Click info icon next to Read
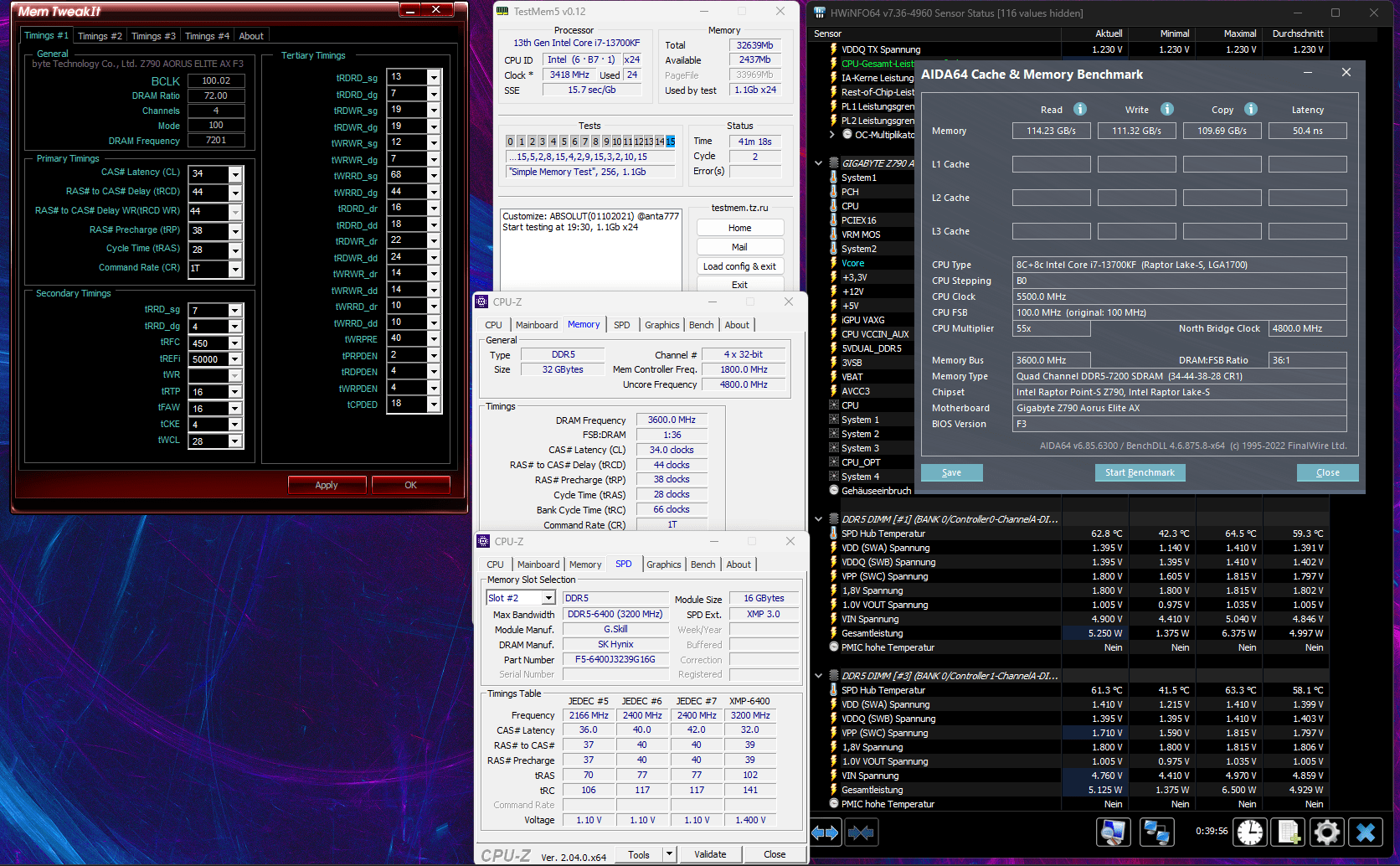1400x866 pixels. coord(1080,109)
